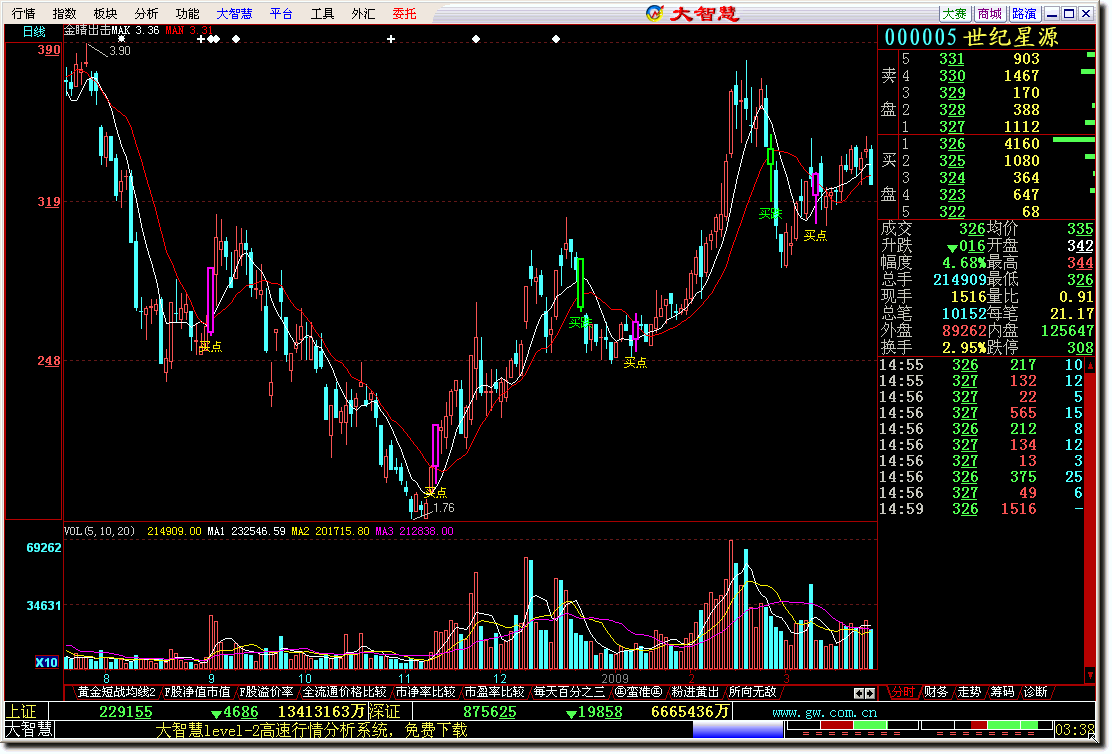Image resolution: width=1112 pixels, height=754 pixels.
Task: Click the 大赛 button
Action: (955, 13)
